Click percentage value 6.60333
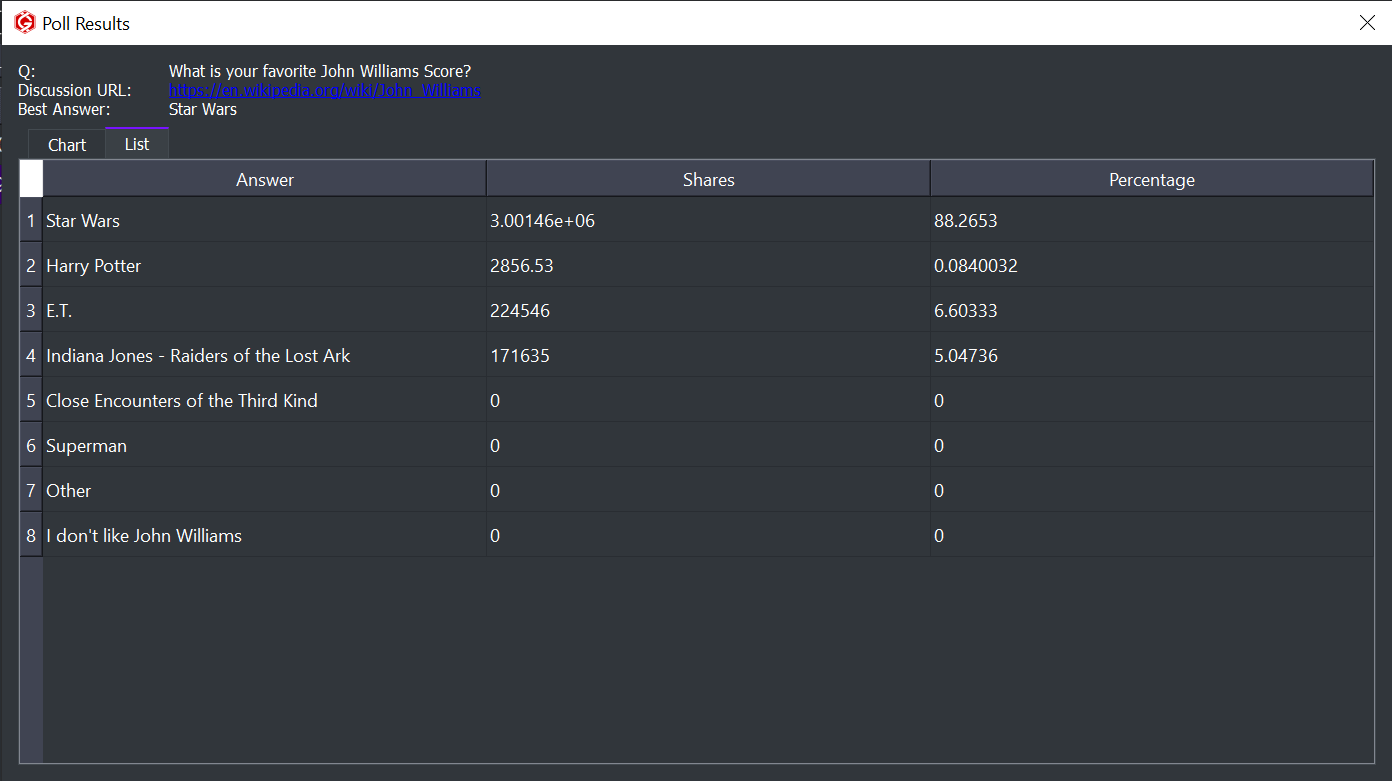 point(1152,310)
